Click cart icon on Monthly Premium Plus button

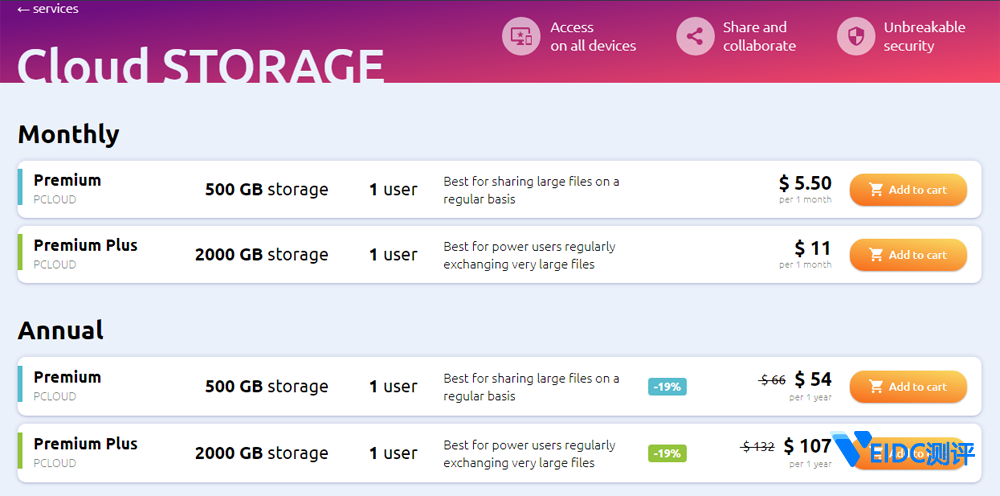point(876,255)
